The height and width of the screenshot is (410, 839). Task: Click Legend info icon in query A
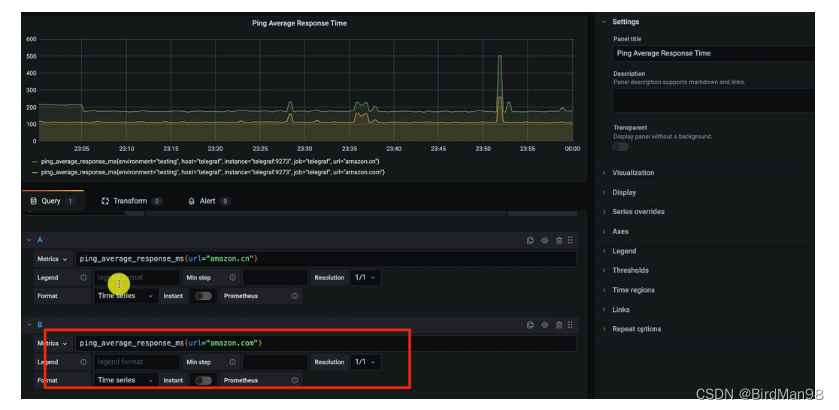click(83, 278)
